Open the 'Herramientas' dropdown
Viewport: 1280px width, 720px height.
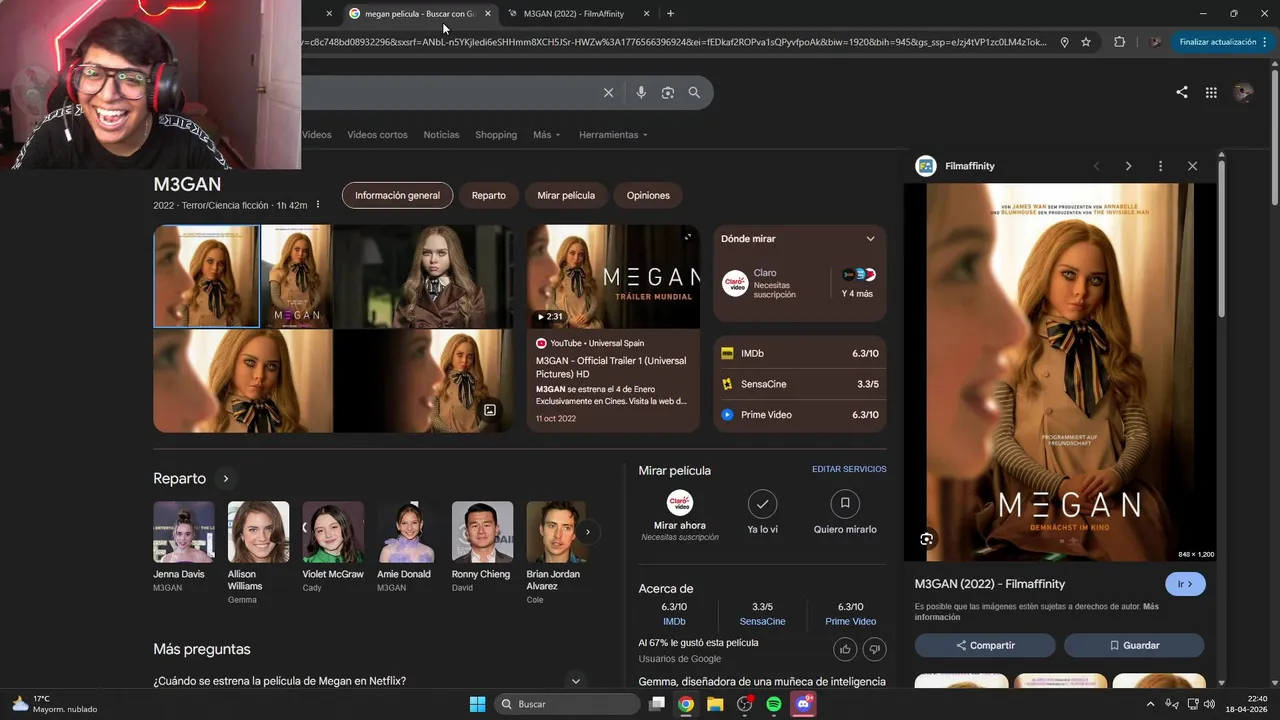[x=613, y=135]
